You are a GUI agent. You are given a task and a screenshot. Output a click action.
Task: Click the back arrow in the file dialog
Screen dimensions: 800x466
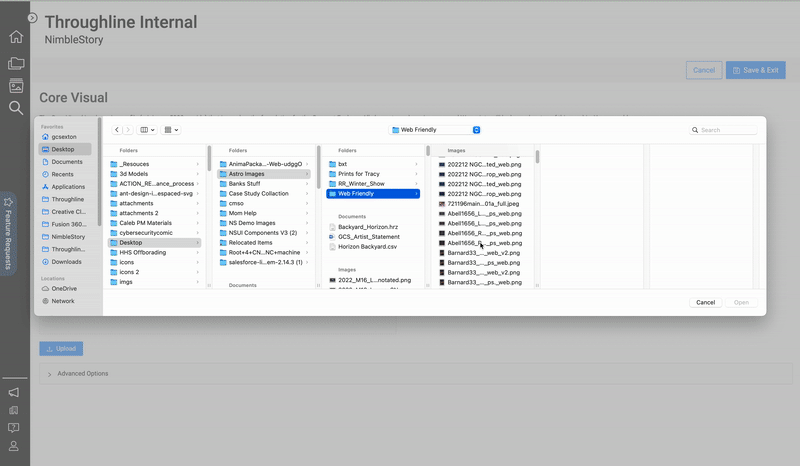[117, 130]
